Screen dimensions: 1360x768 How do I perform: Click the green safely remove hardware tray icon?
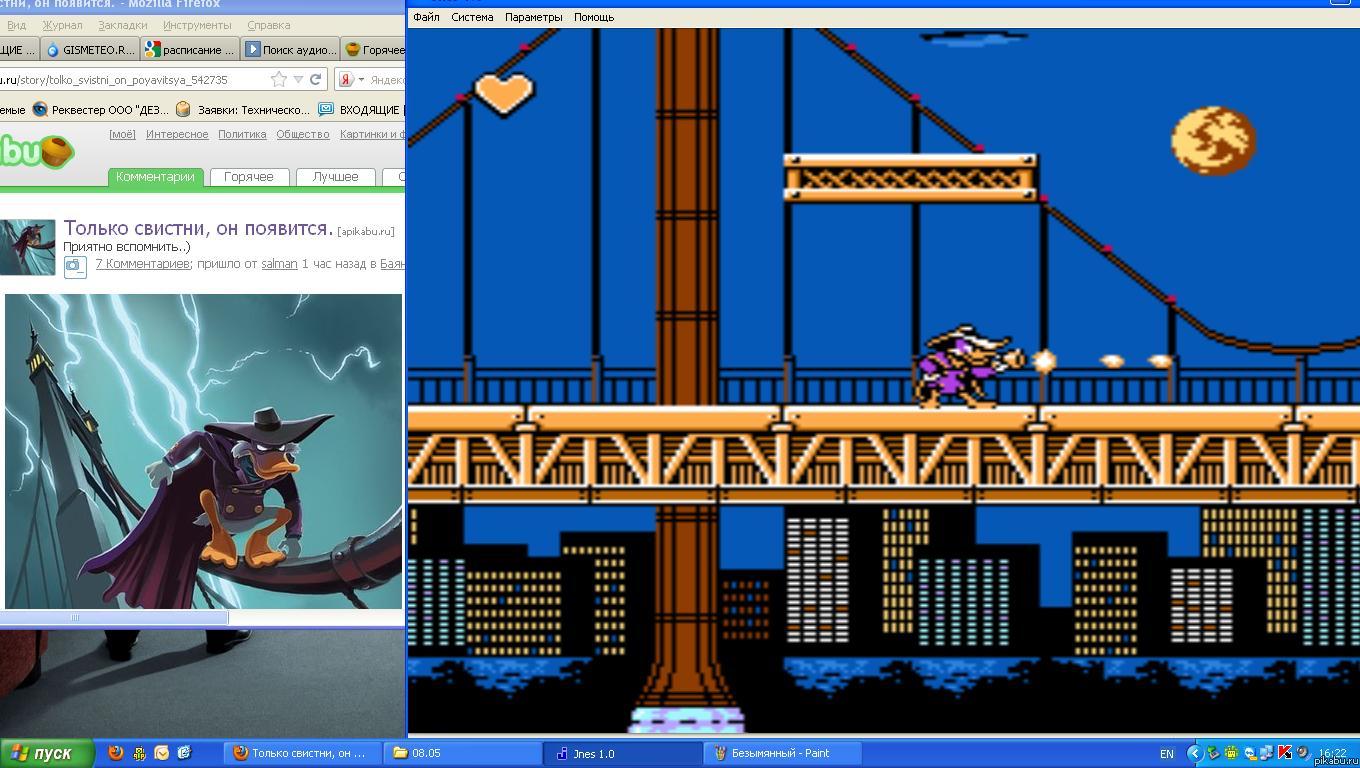coord(1214,753)
